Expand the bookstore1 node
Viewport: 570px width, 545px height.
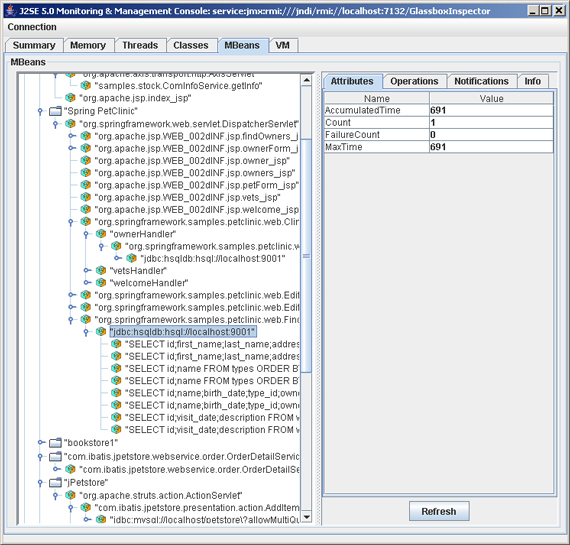coord(41,443)
